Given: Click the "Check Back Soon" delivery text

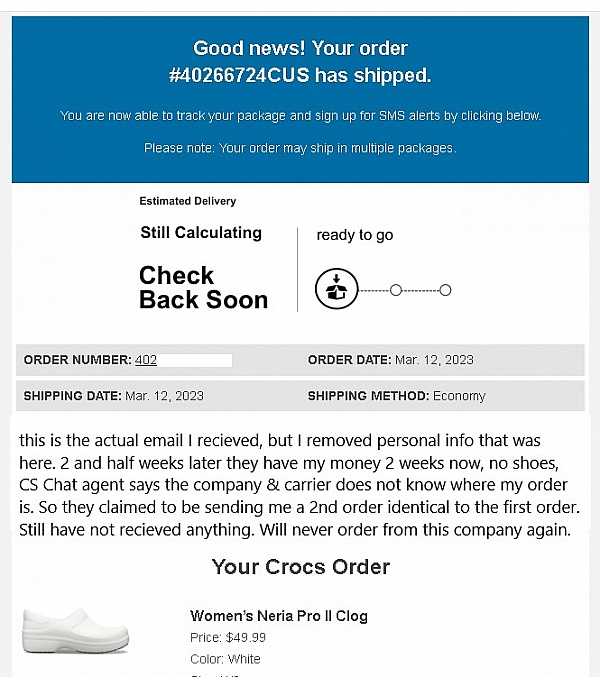Looking at the screenshot, I should [203, 288].
